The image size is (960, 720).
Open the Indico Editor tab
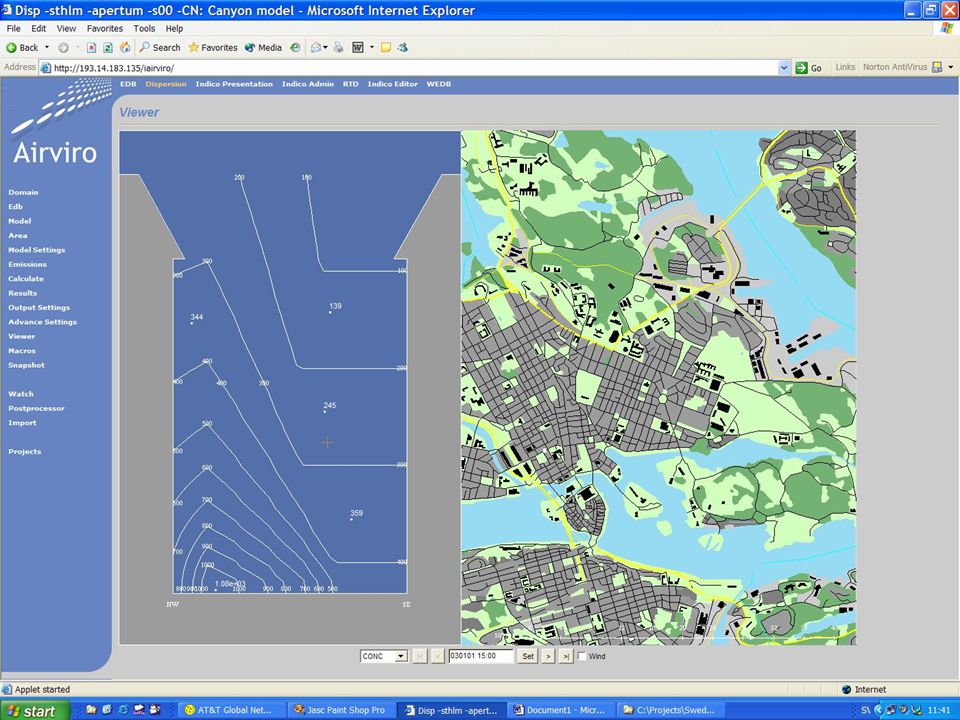coord(392,84)
